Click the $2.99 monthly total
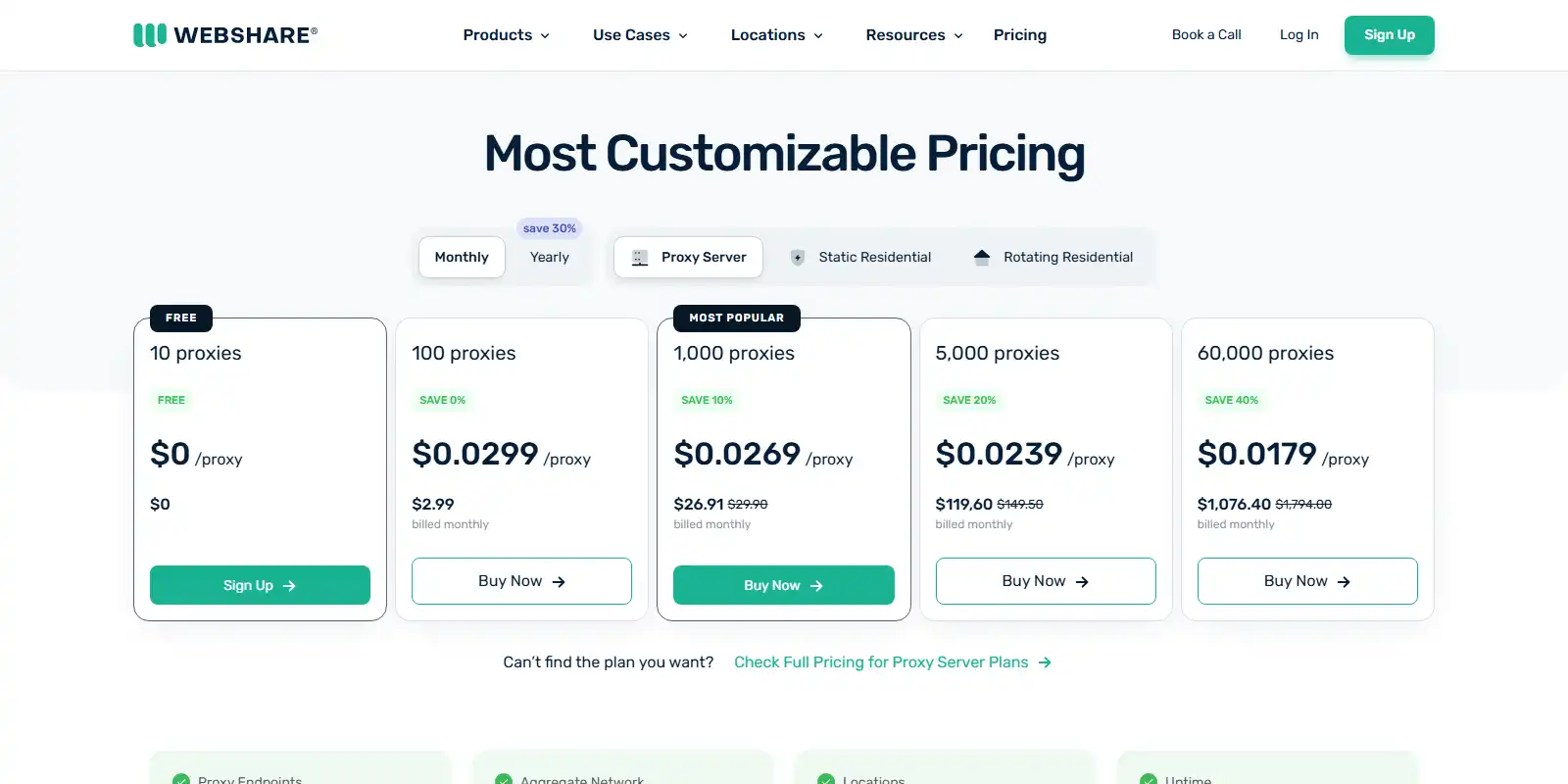1568x784 pixels. (432, 505)
